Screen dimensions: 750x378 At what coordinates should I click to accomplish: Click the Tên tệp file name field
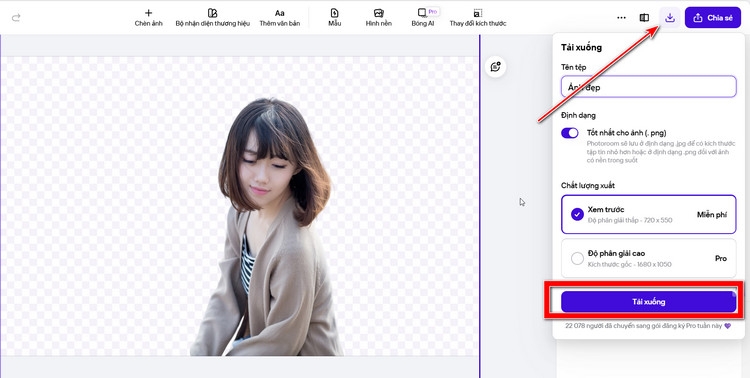(x=649, y=87)
